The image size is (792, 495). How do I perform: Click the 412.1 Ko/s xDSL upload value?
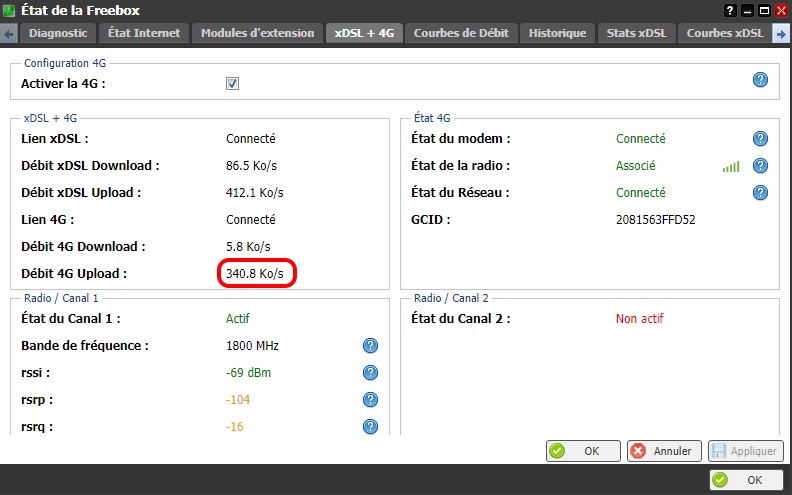[255, 192]
